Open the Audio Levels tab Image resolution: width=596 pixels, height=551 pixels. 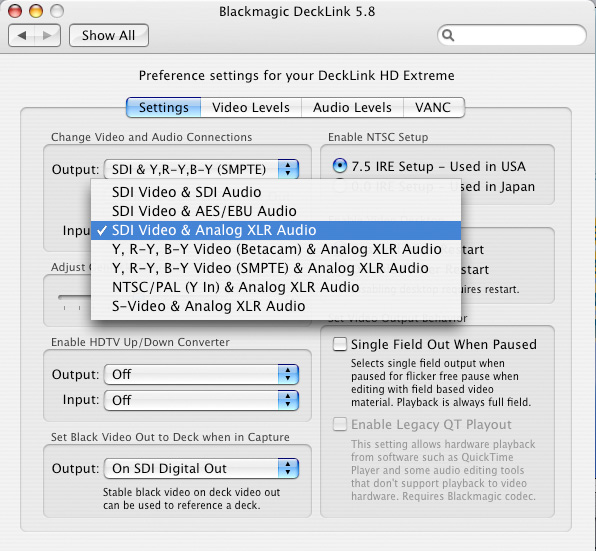pos(352,108)
